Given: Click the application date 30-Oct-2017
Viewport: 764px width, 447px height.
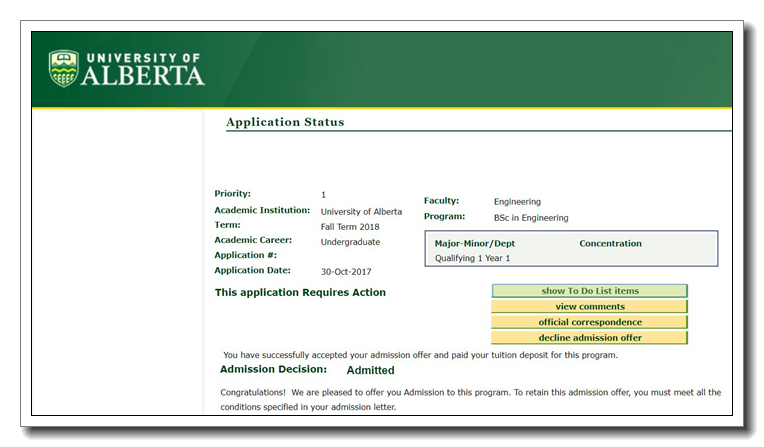Looking at the screenshot, I should [346, 272].
